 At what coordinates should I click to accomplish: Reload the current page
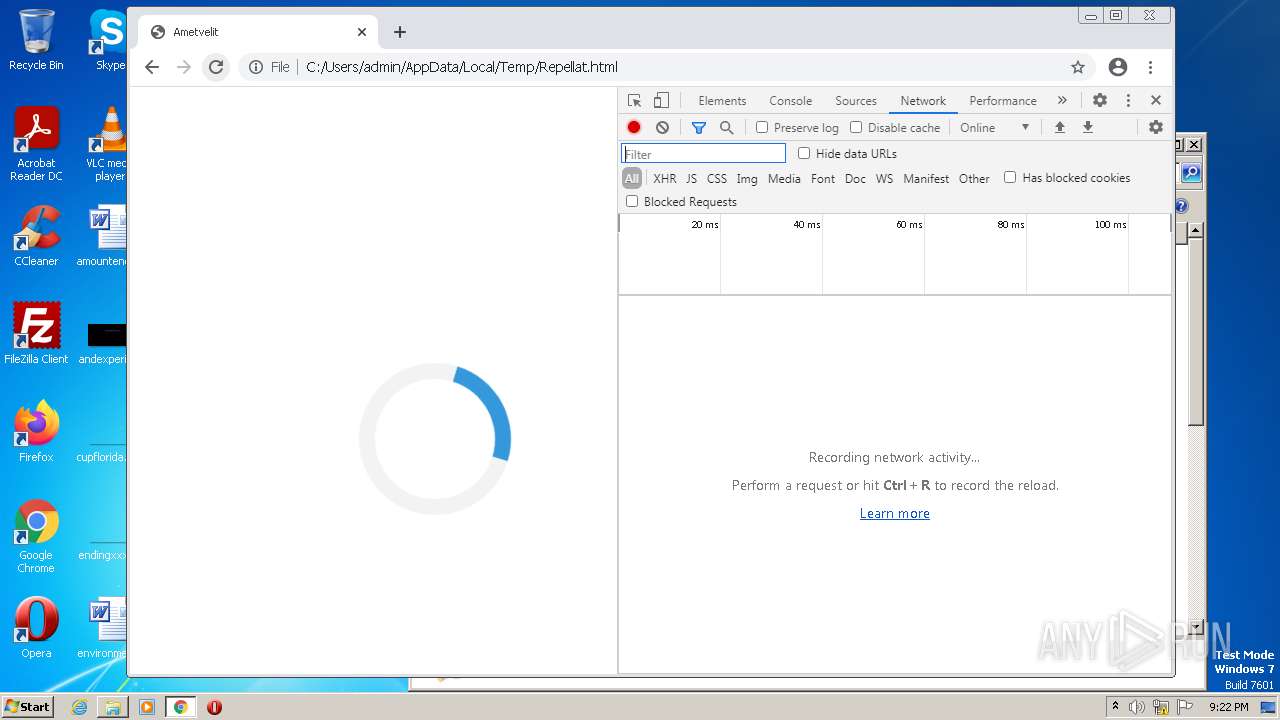coord(216,67)
